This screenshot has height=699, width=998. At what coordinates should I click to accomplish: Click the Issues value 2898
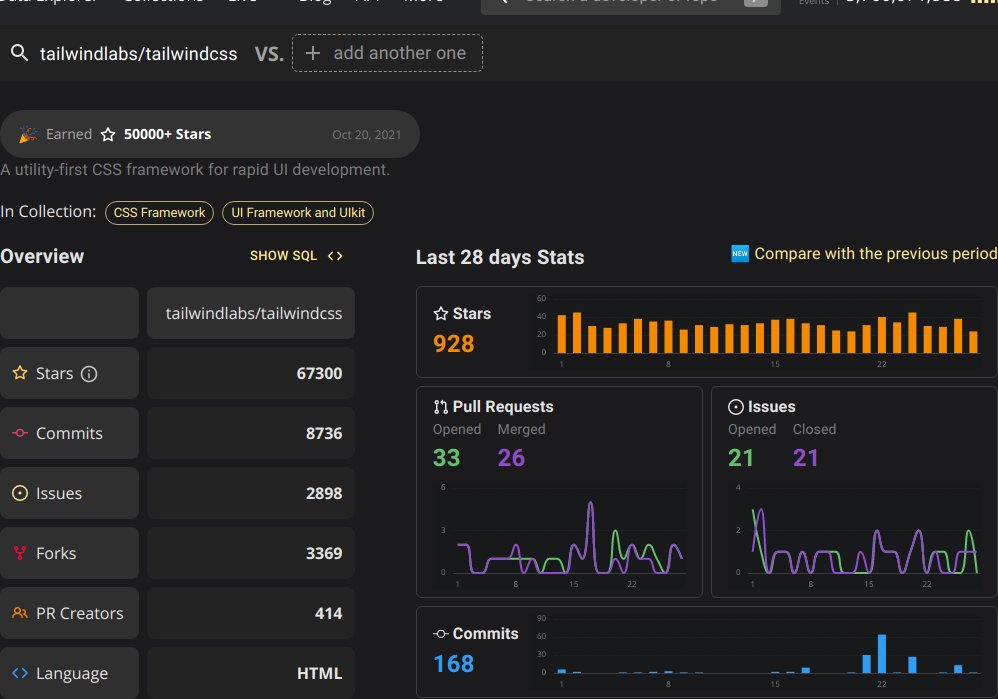(323, 493)
